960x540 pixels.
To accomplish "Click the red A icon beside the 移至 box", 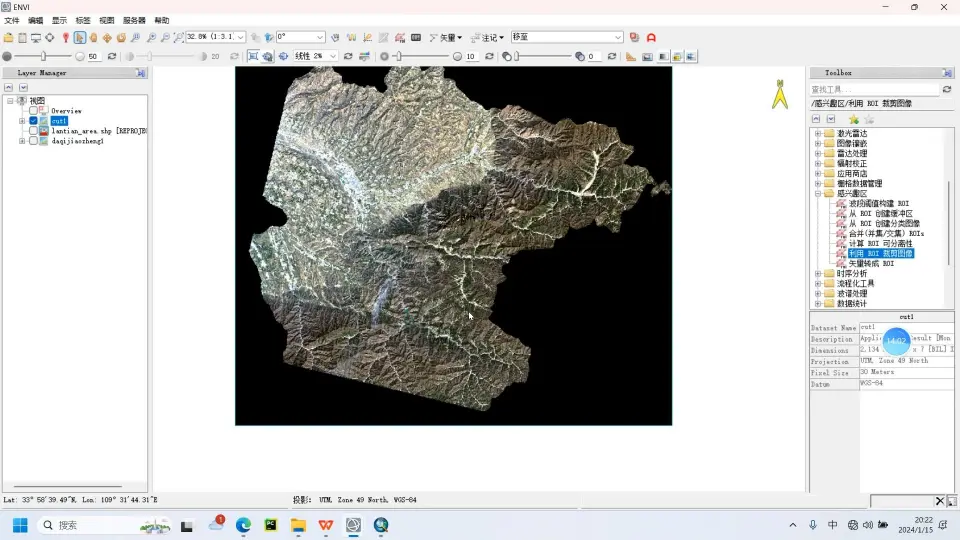I will click(651, 37).
